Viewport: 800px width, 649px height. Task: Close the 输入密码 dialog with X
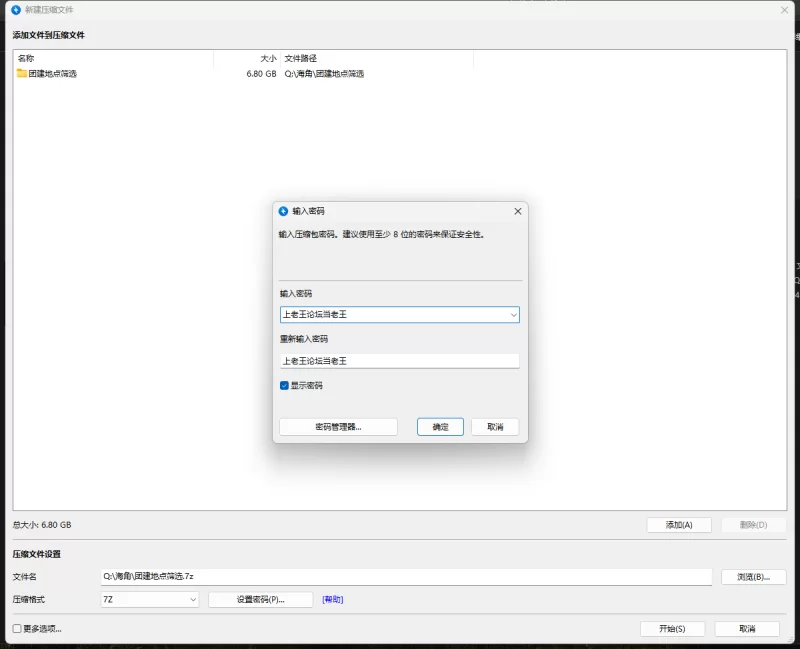click(517, 211)
